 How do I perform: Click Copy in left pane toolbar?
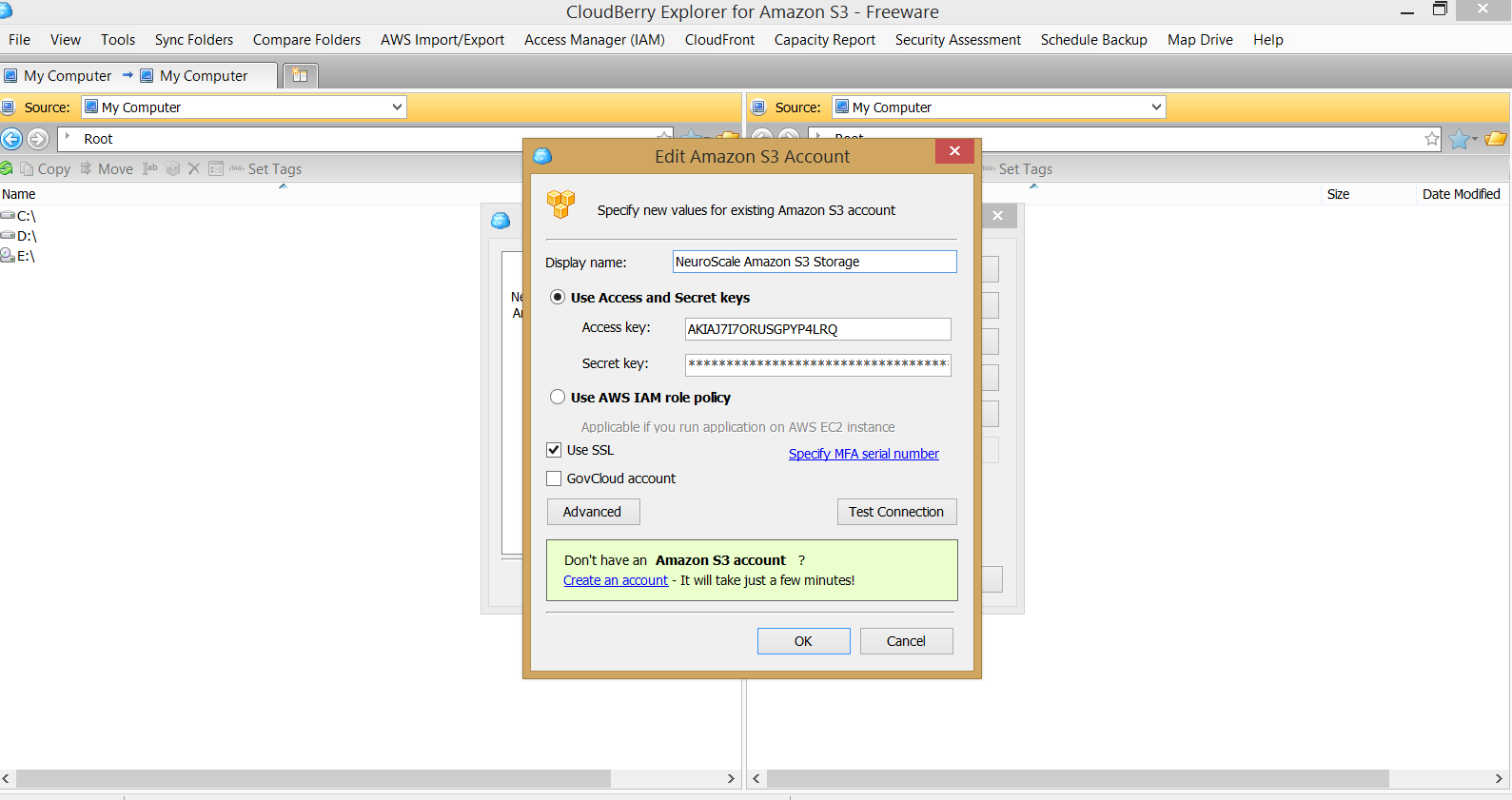pos(46,168)
